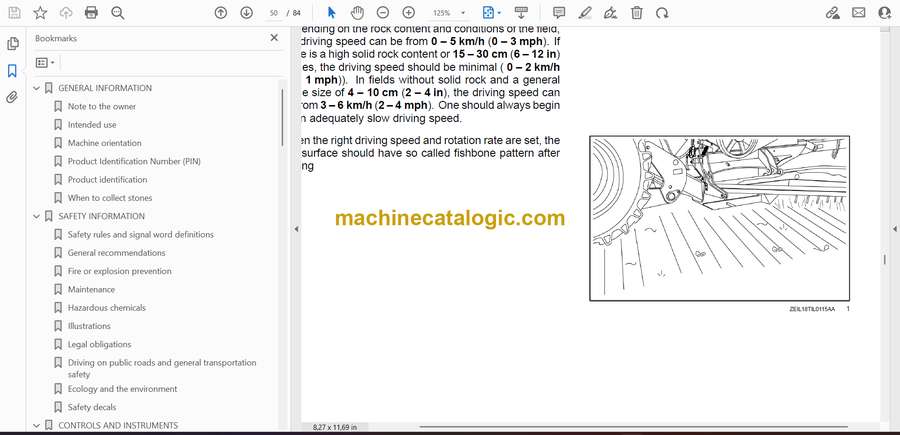Open Driving on public roads bookmark
This screenshot has width=900, height=435.
pyautogui.click(x=162, y=368)
